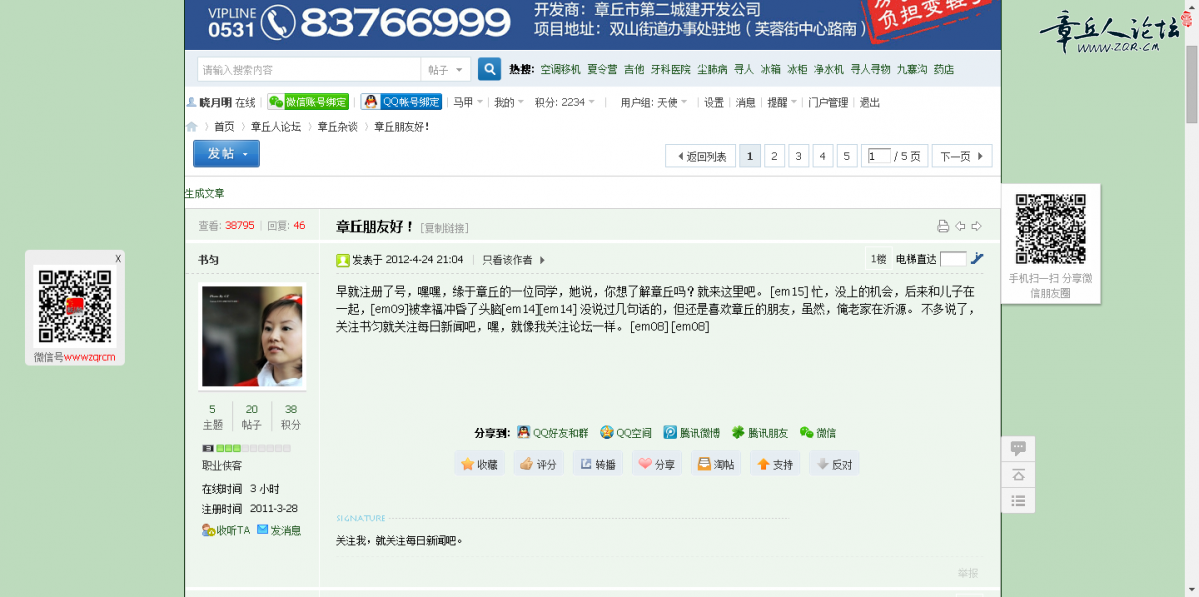Screen dimensions: 1199x597
Task: Share to 微信
Action: (x=817, y=433)
